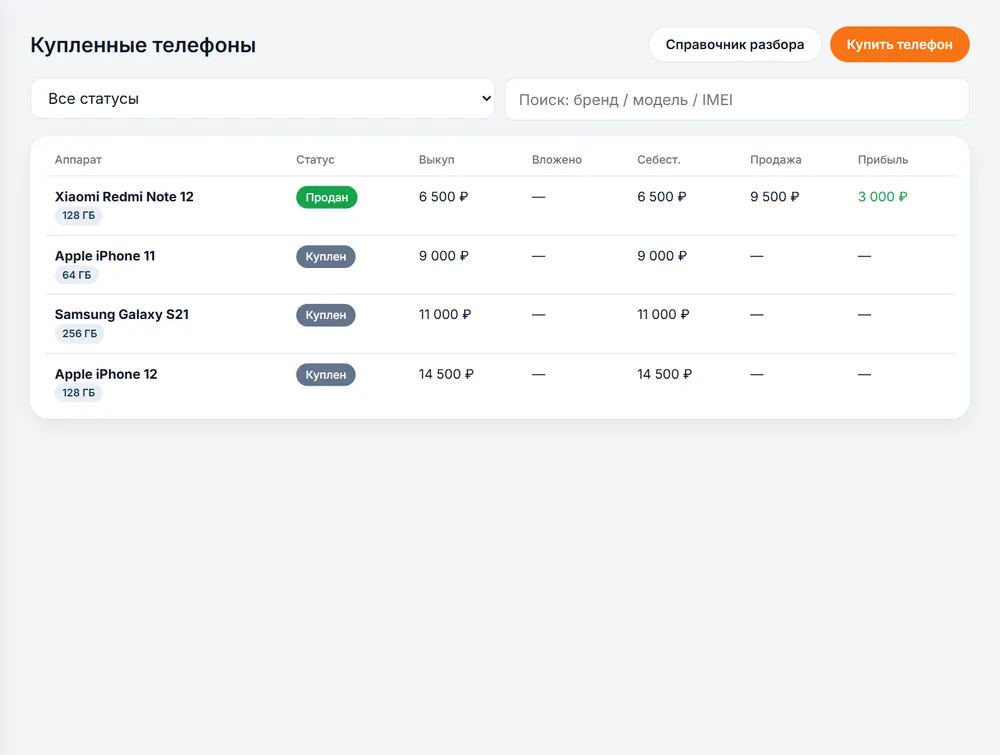Select the 11 000 ₽ value in the Себест. column

tap(663, 314)
